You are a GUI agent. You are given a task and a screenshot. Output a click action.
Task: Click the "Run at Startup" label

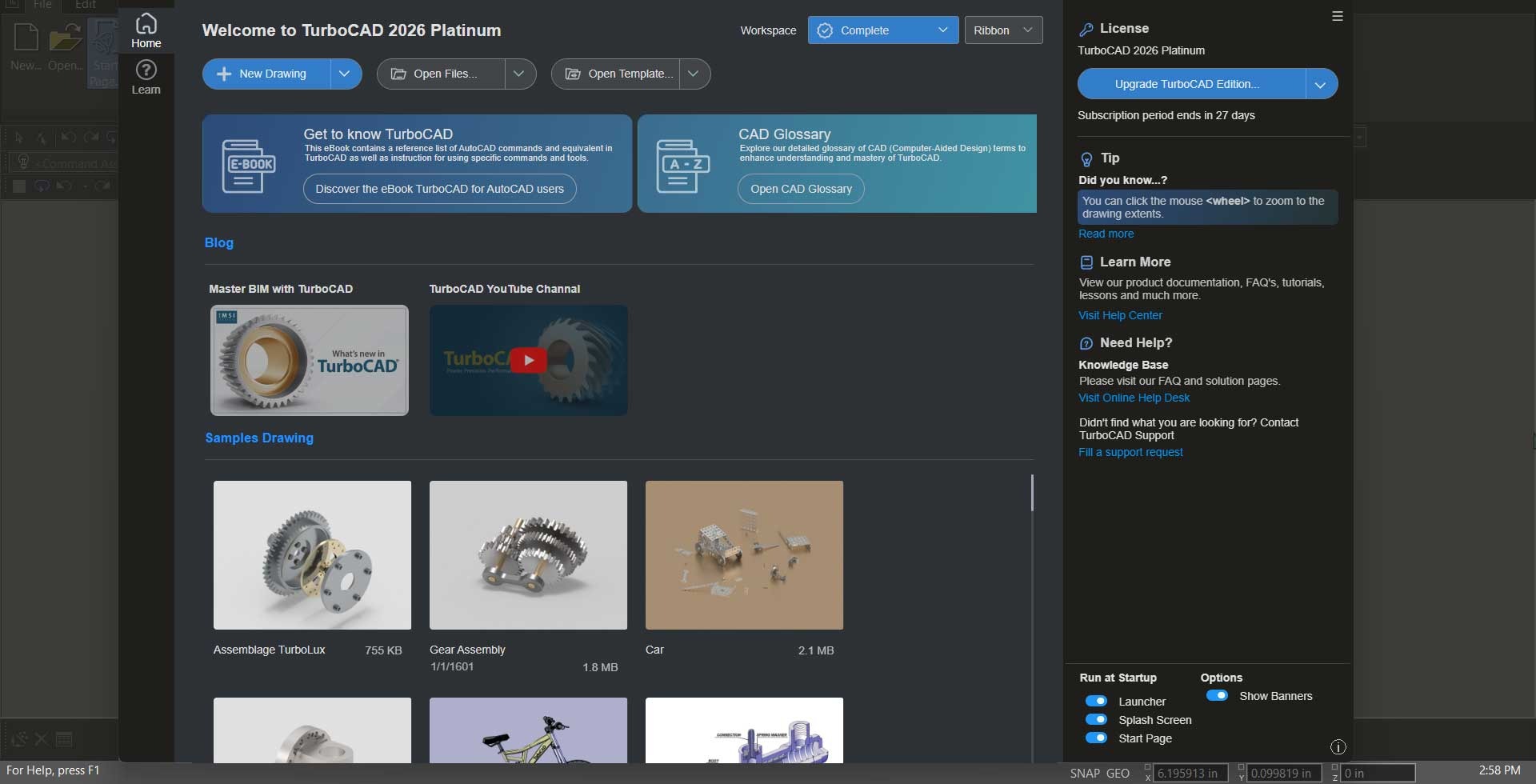(1118, 678)
